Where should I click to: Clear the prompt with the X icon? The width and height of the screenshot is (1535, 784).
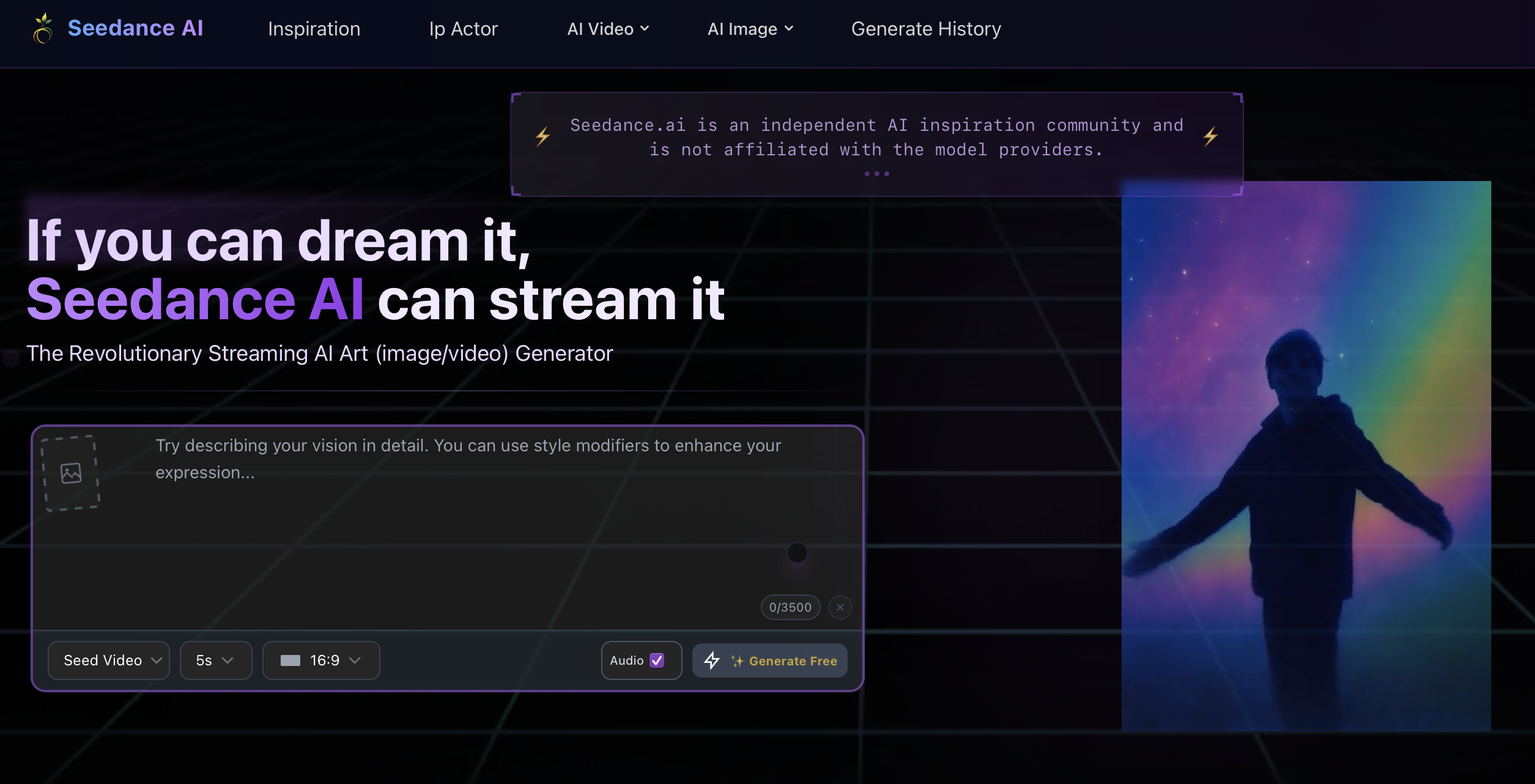(840, 607)
